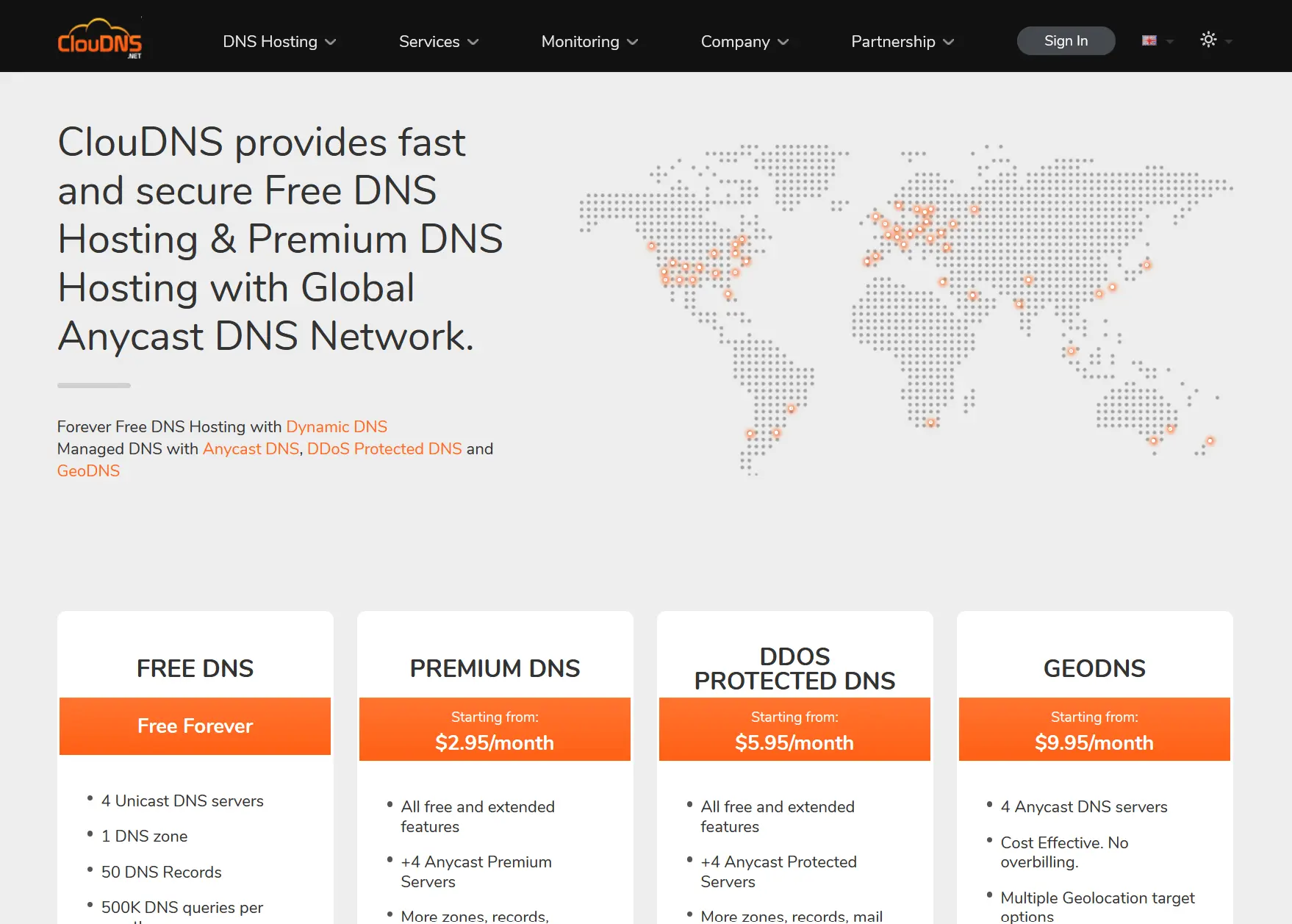Expand the dropdown arrow beside the sun icon
This screenshot has height=924, width=1292.
(1229, 42)
